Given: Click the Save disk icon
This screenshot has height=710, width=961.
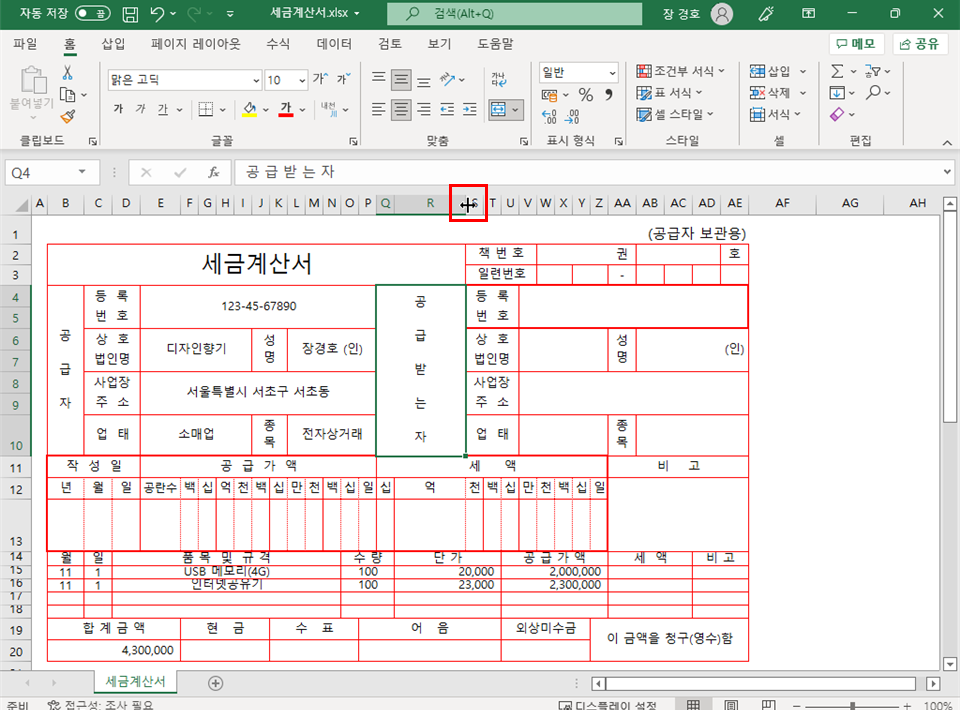Looking at the screenshot, I should pyautogui.click(x=130, y=13).
